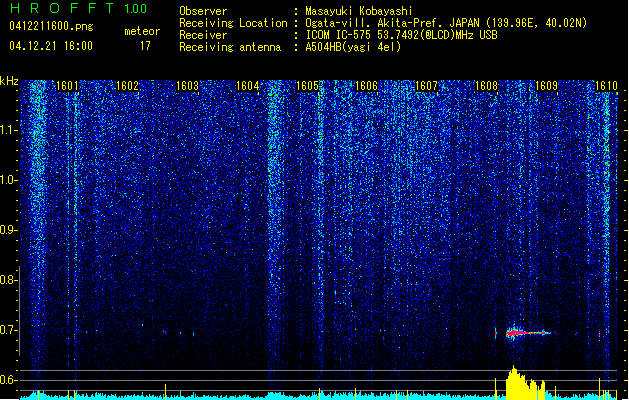Click the receiver ICOM IC-575 text
629x400 pixels.
[x=402, y=35]
